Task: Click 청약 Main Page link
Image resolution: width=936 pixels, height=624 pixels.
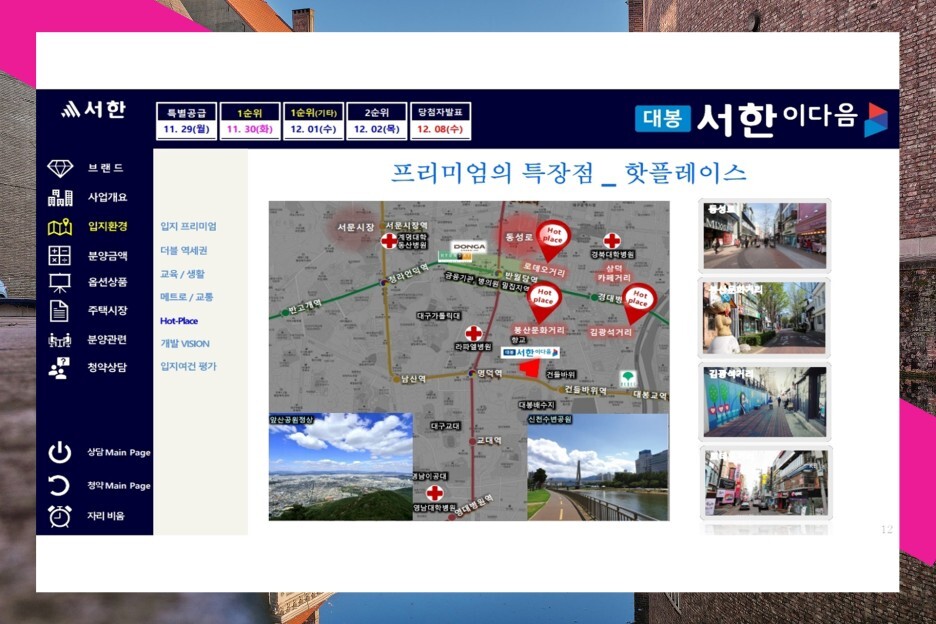Action: coord(119,485)
